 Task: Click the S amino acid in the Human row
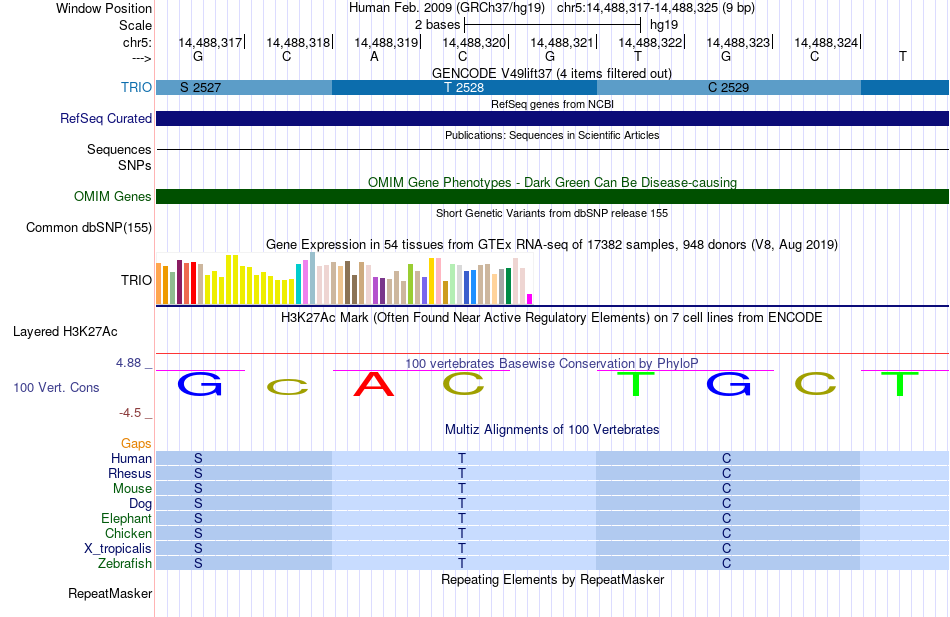tap(198, 458)
